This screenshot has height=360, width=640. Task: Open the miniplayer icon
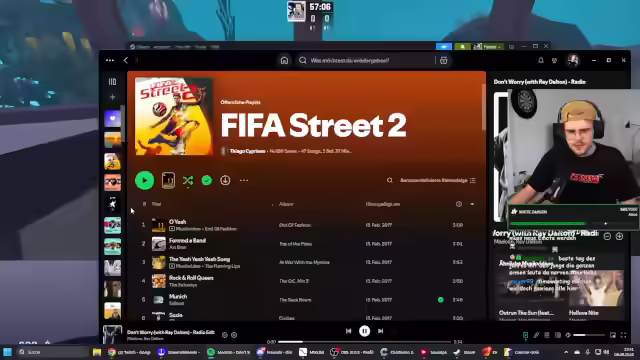(x=613, y=335)
